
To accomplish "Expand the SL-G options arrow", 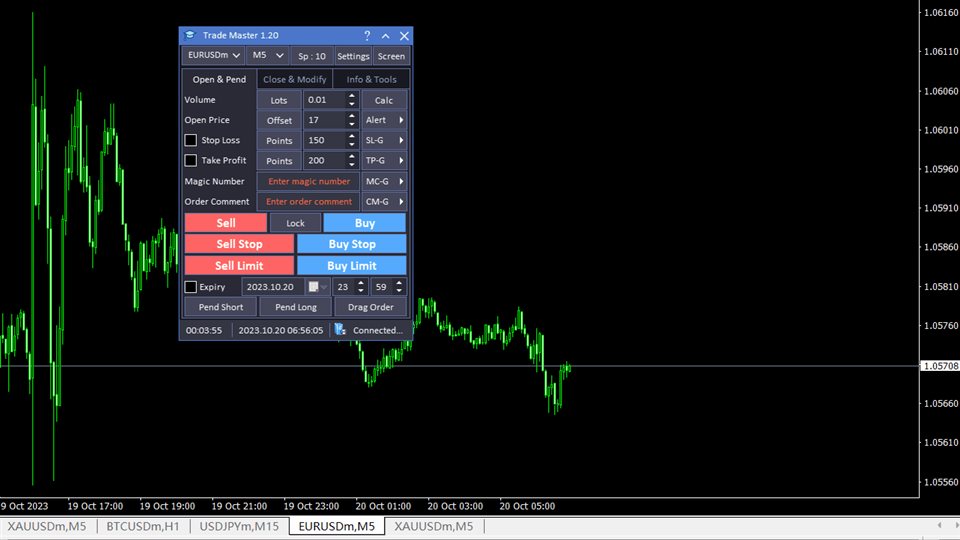I will pos(401,140).
